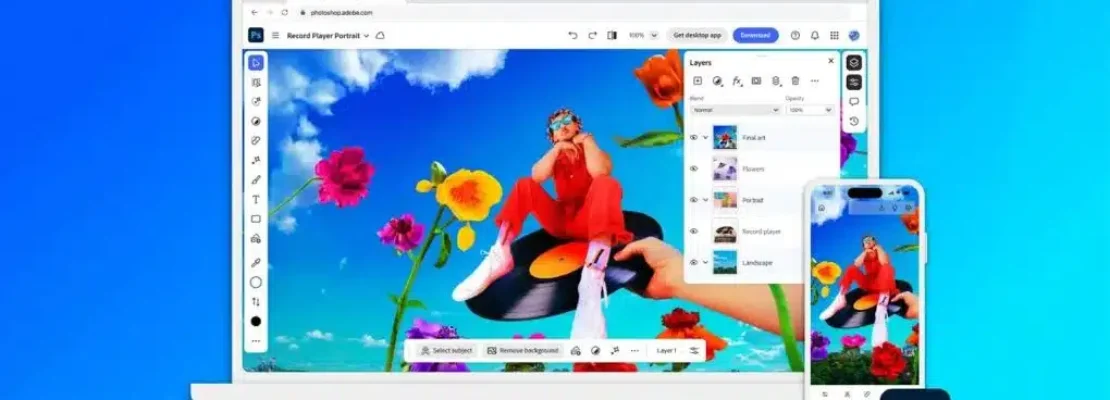Hide the Portrait layer
The image size is (1110, 400).
point(694,200)
